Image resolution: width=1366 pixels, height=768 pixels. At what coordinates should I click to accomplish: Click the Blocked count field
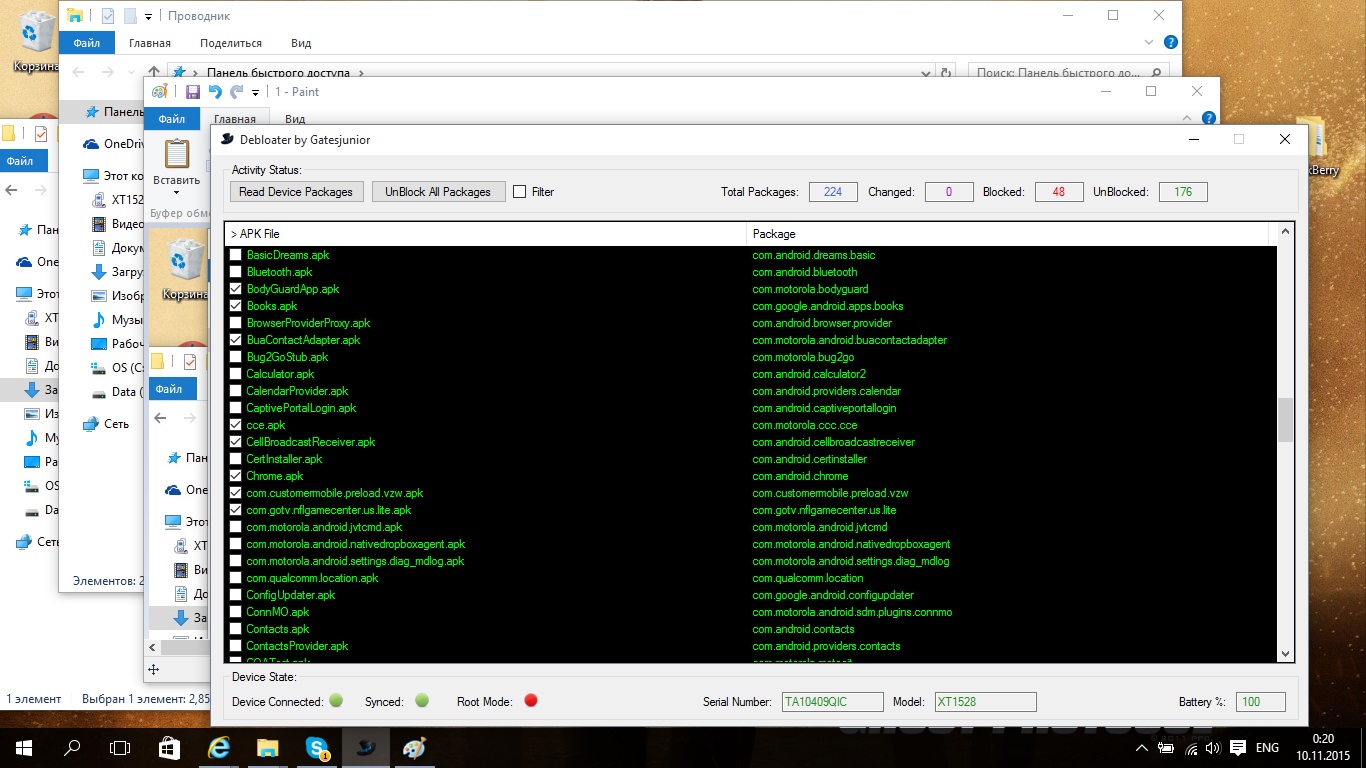1059,192
